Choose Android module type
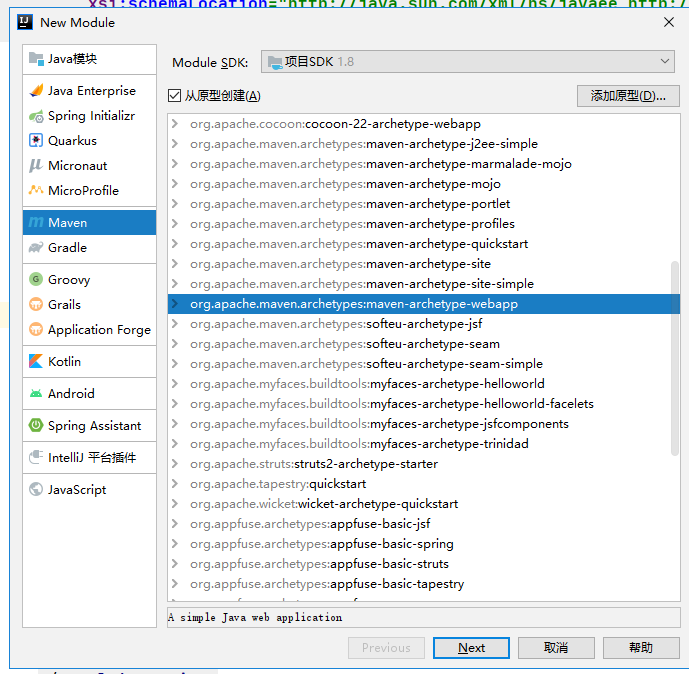 (x=90, y=393)
